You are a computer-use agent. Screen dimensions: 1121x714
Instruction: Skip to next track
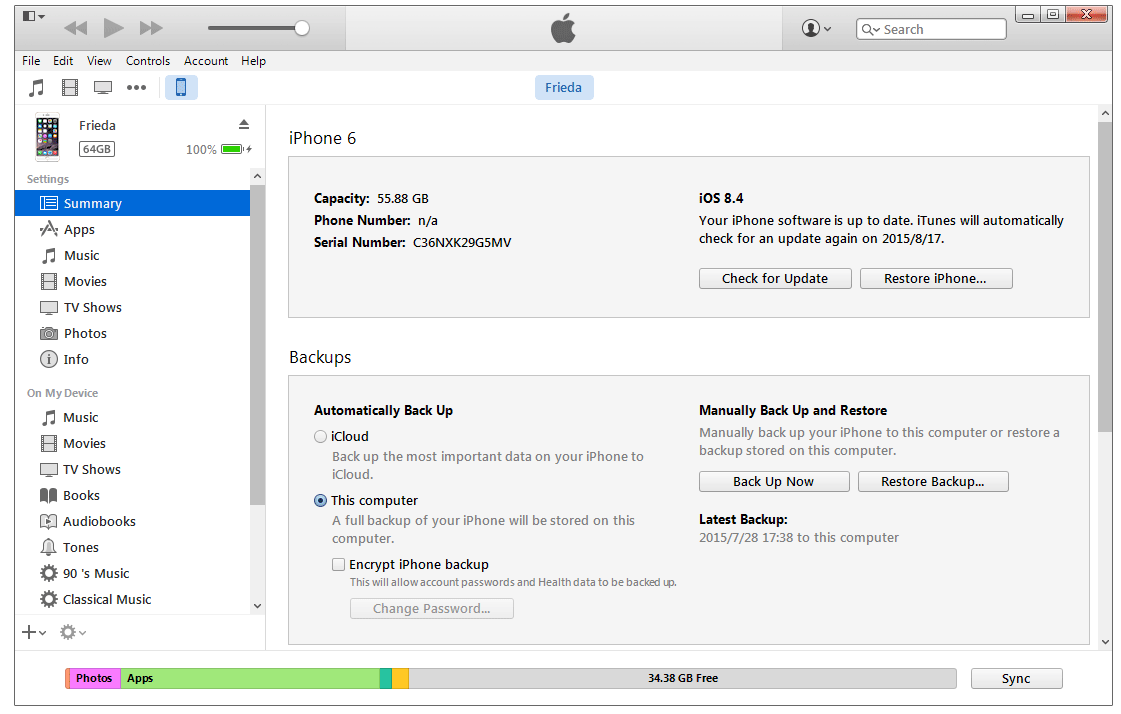point(151,29)
